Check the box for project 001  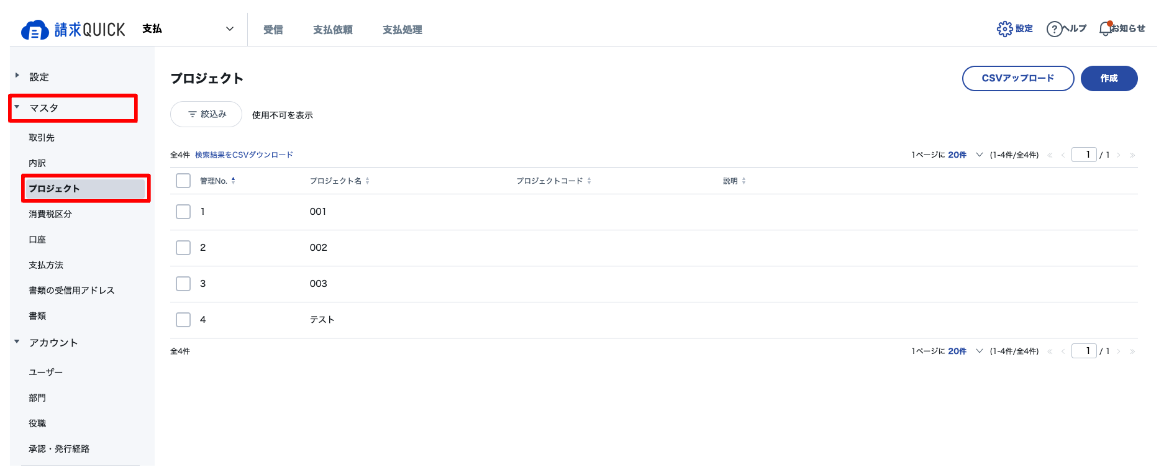184,212
